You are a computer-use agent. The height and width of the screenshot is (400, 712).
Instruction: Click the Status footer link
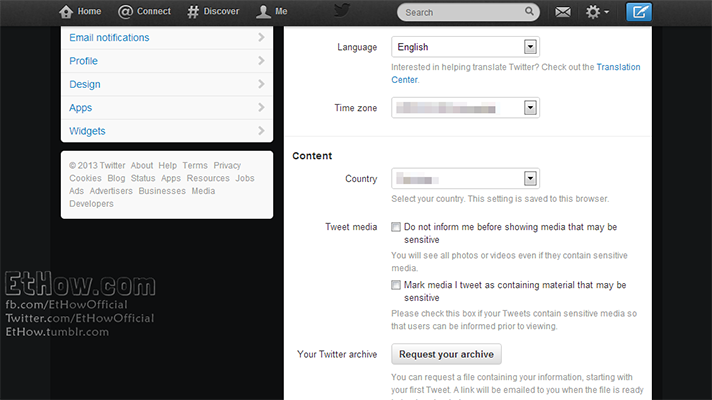143,178
